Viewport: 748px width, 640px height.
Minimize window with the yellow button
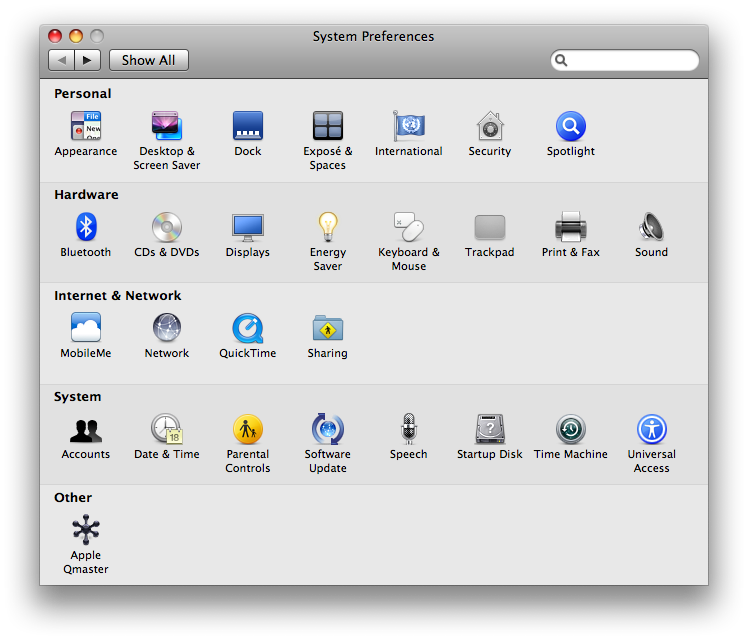tap(76, 36)
